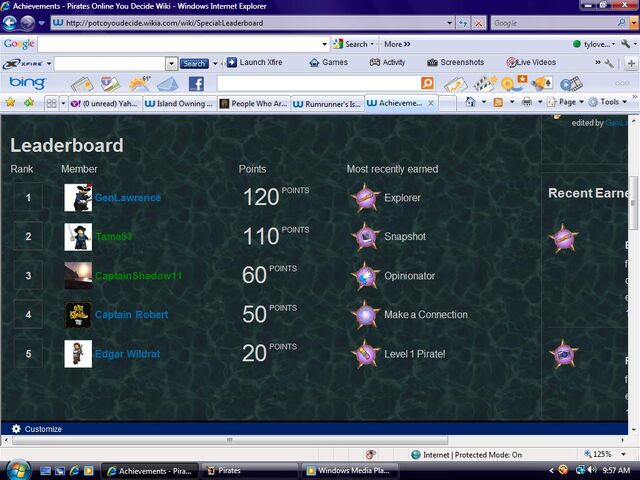Image resolution: width=640 pixels, height=480 pixels.
Task: Go back with the browser Back arrow
Action: (10, 23)
